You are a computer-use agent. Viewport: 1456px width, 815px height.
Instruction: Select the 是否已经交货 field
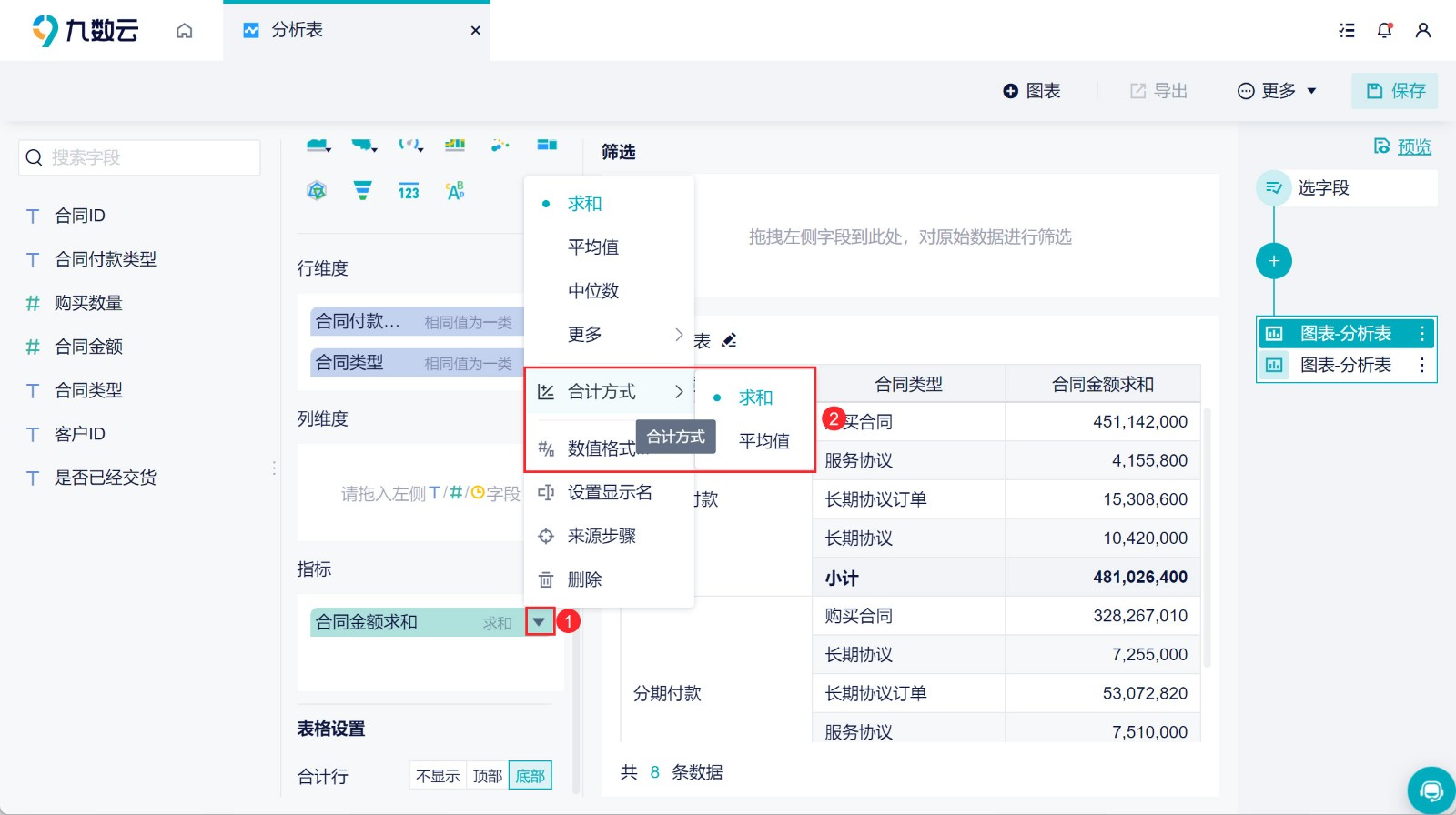coord(106,478)
